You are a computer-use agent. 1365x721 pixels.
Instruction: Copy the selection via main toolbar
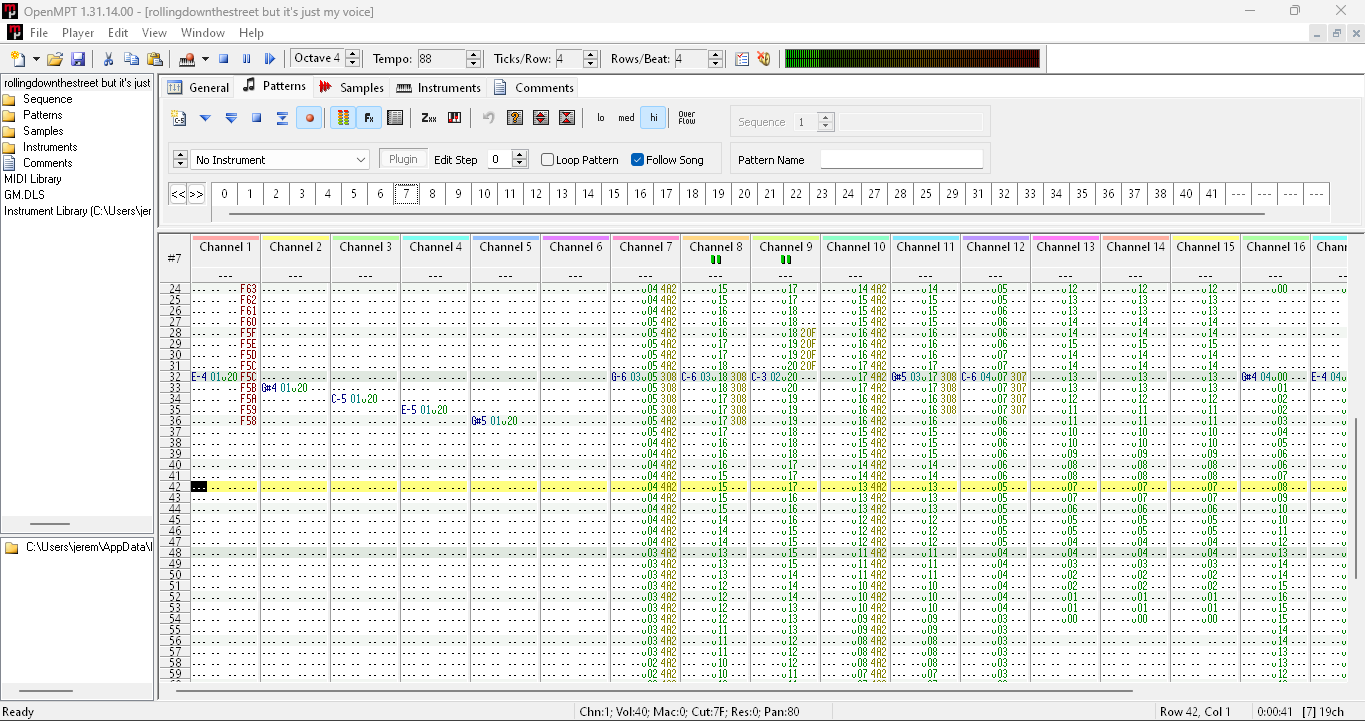pos(131,59)
